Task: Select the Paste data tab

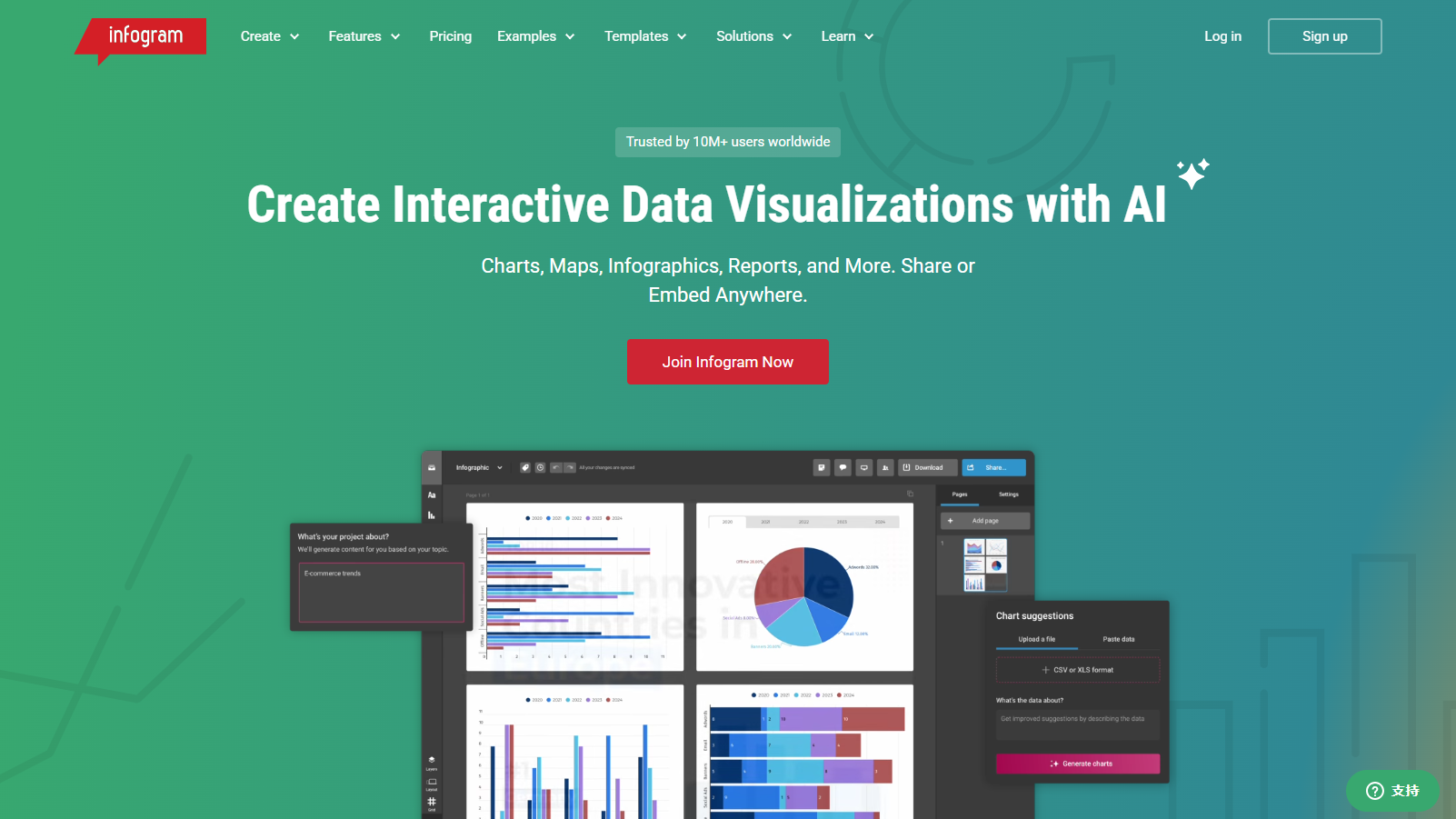Action: coord(1119,639)
